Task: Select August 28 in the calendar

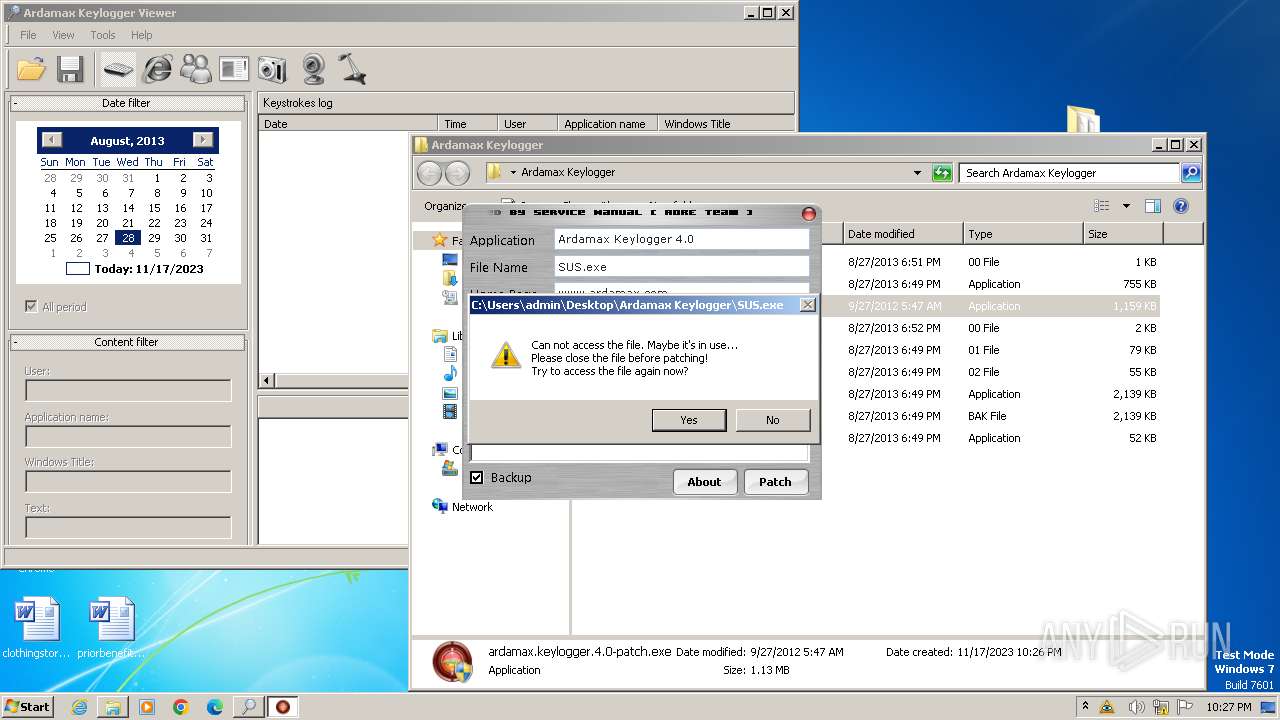Action: pyautogui.click(x=128, y=238)
